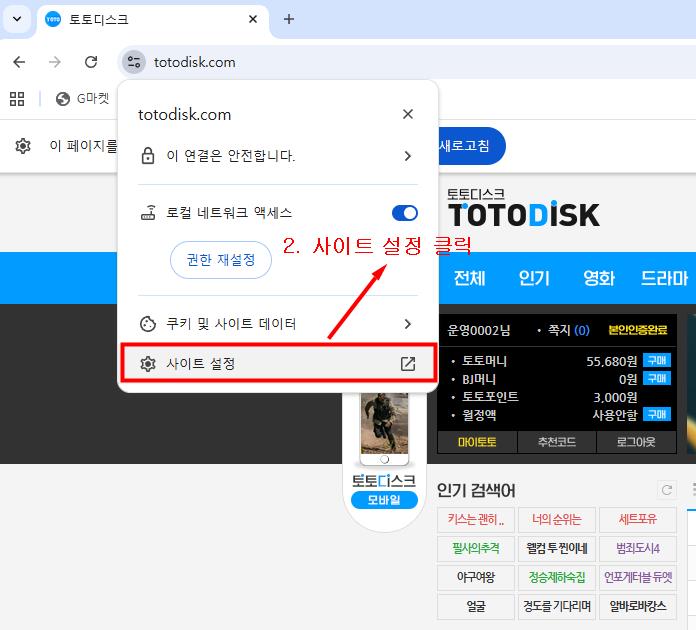Select the 인기 category tab

[534, 278]
